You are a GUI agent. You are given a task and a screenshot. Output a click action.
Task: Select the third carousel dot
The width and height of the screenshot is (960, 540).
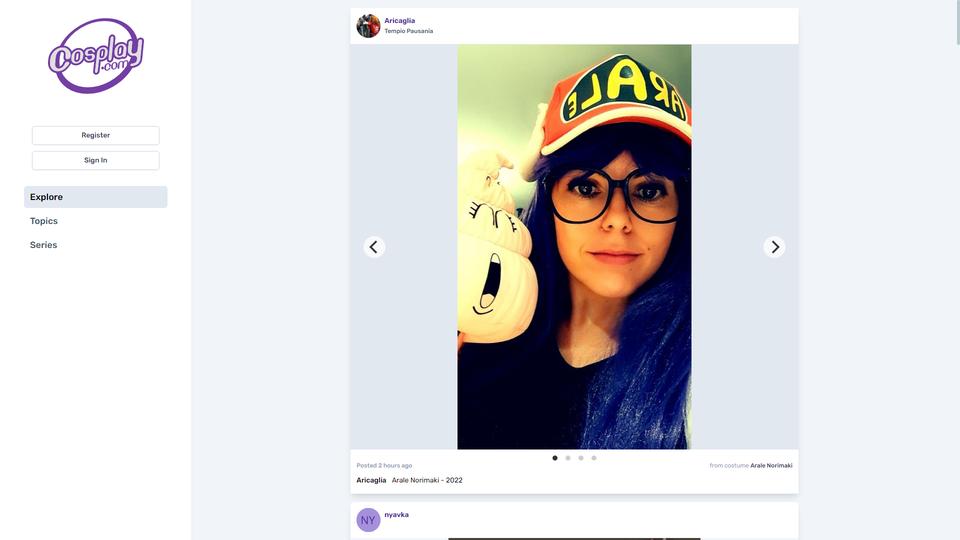(x=581, y=458)
